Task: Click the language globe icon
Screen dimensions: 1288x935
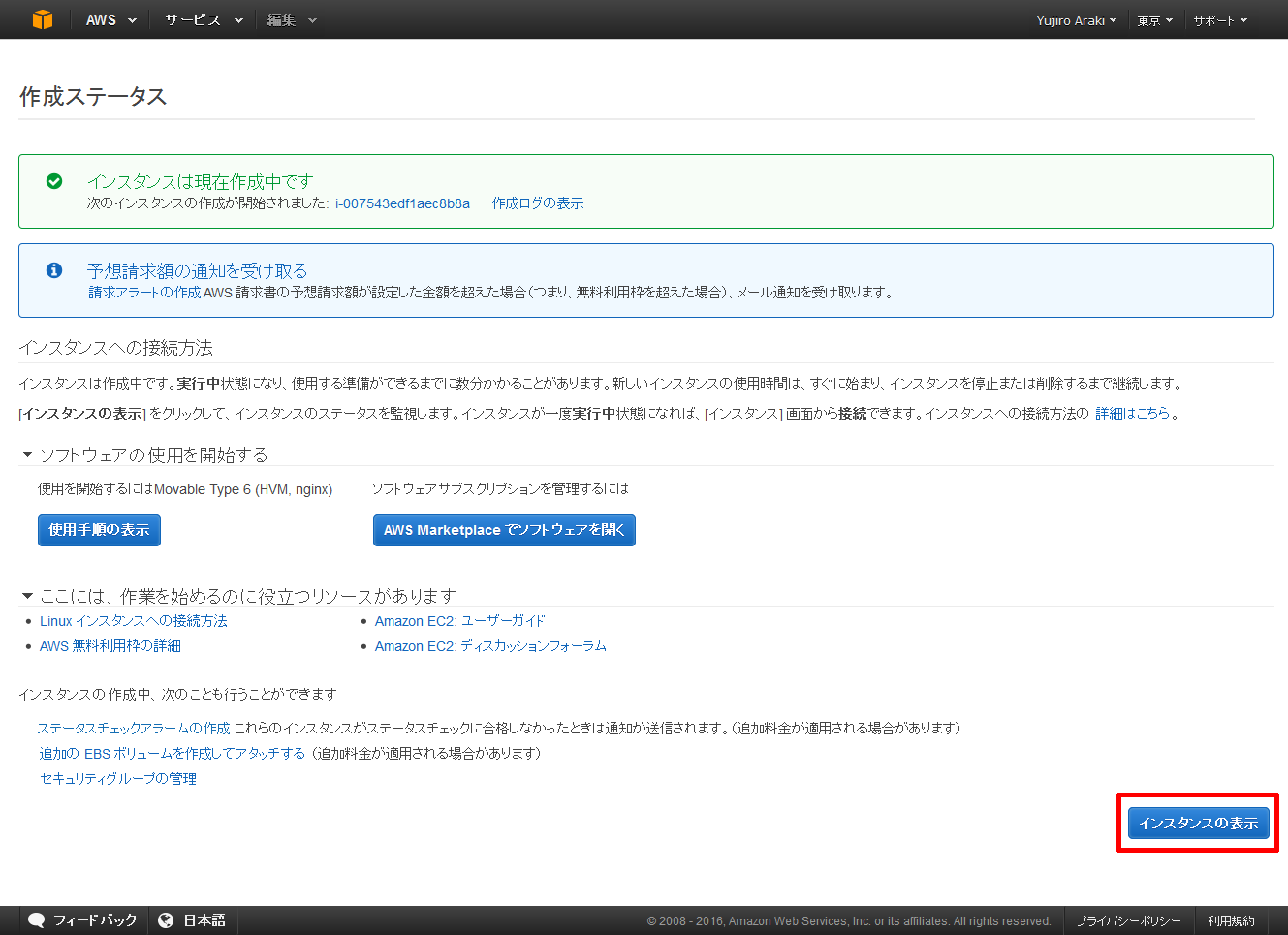Action: click(x=166, y=920)
